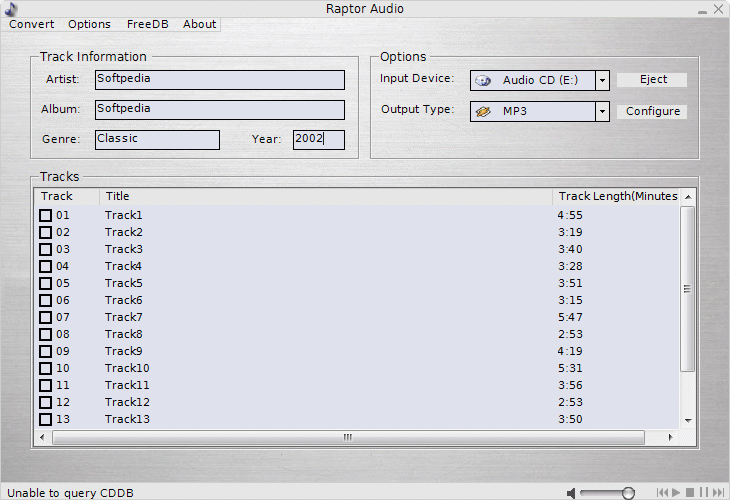This screenshot has width=730, height=500.
Task: Check the box for track 07
Action: coord(46,317)
